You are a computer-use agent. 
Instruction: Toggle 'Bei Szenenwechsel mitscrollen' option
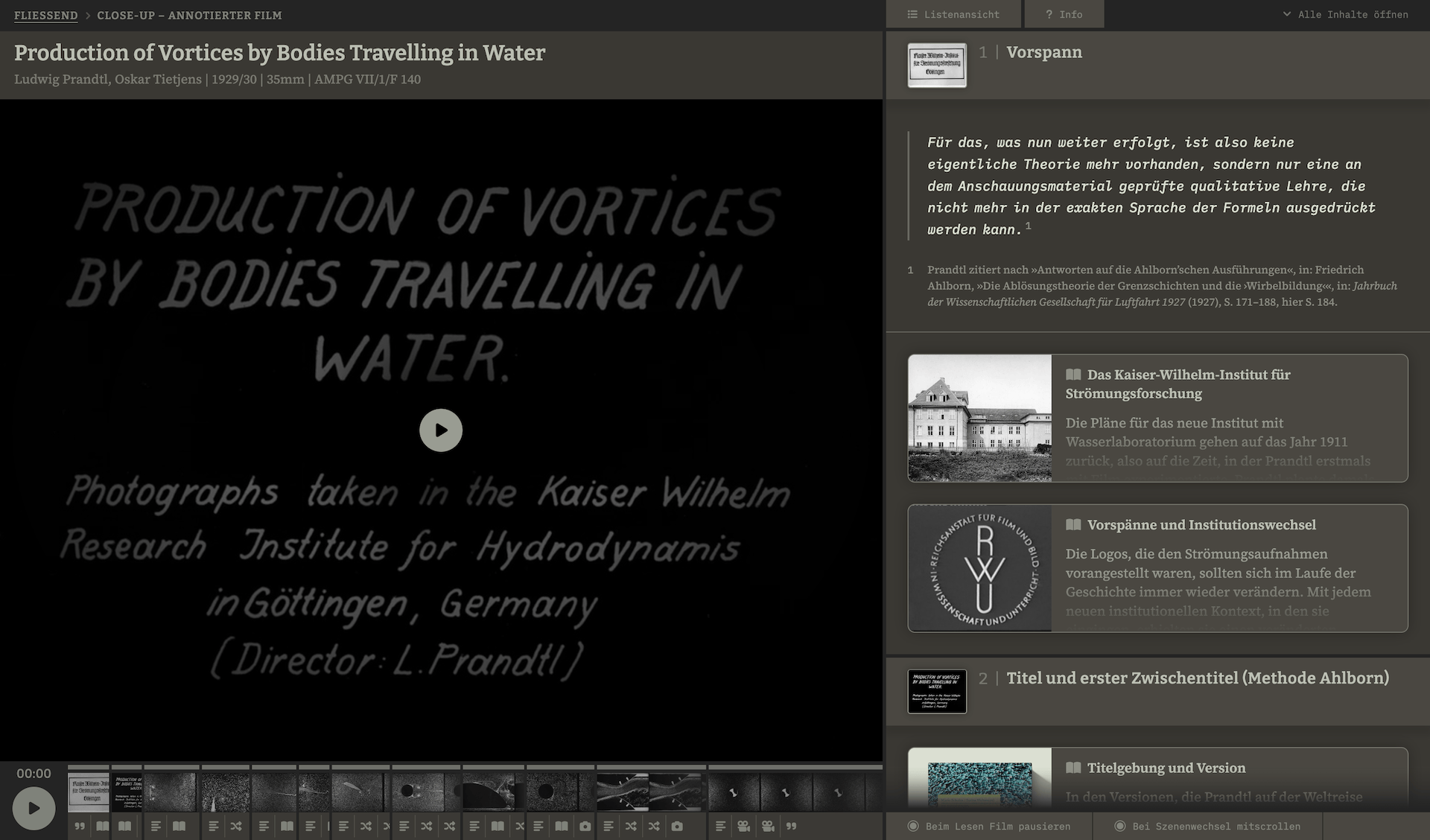(x=1207, y=826)
